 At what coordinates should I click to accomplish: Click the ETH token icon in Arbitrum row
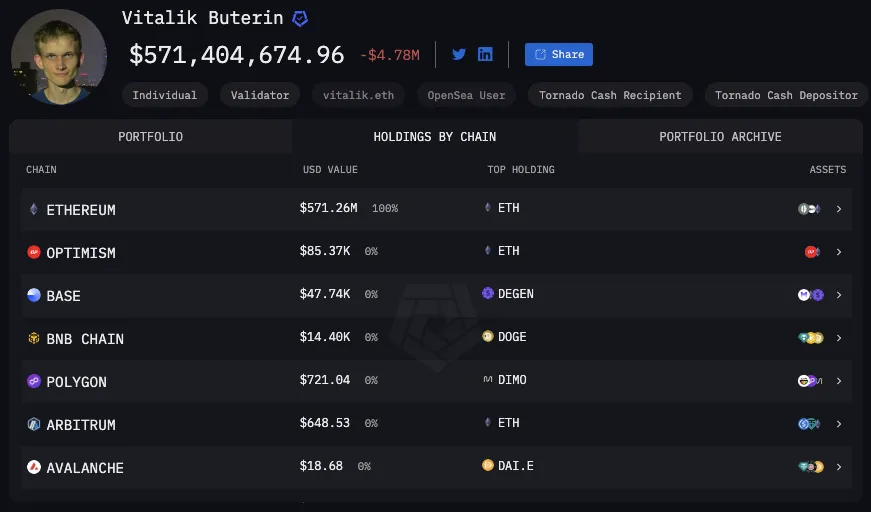coord(488,422)
